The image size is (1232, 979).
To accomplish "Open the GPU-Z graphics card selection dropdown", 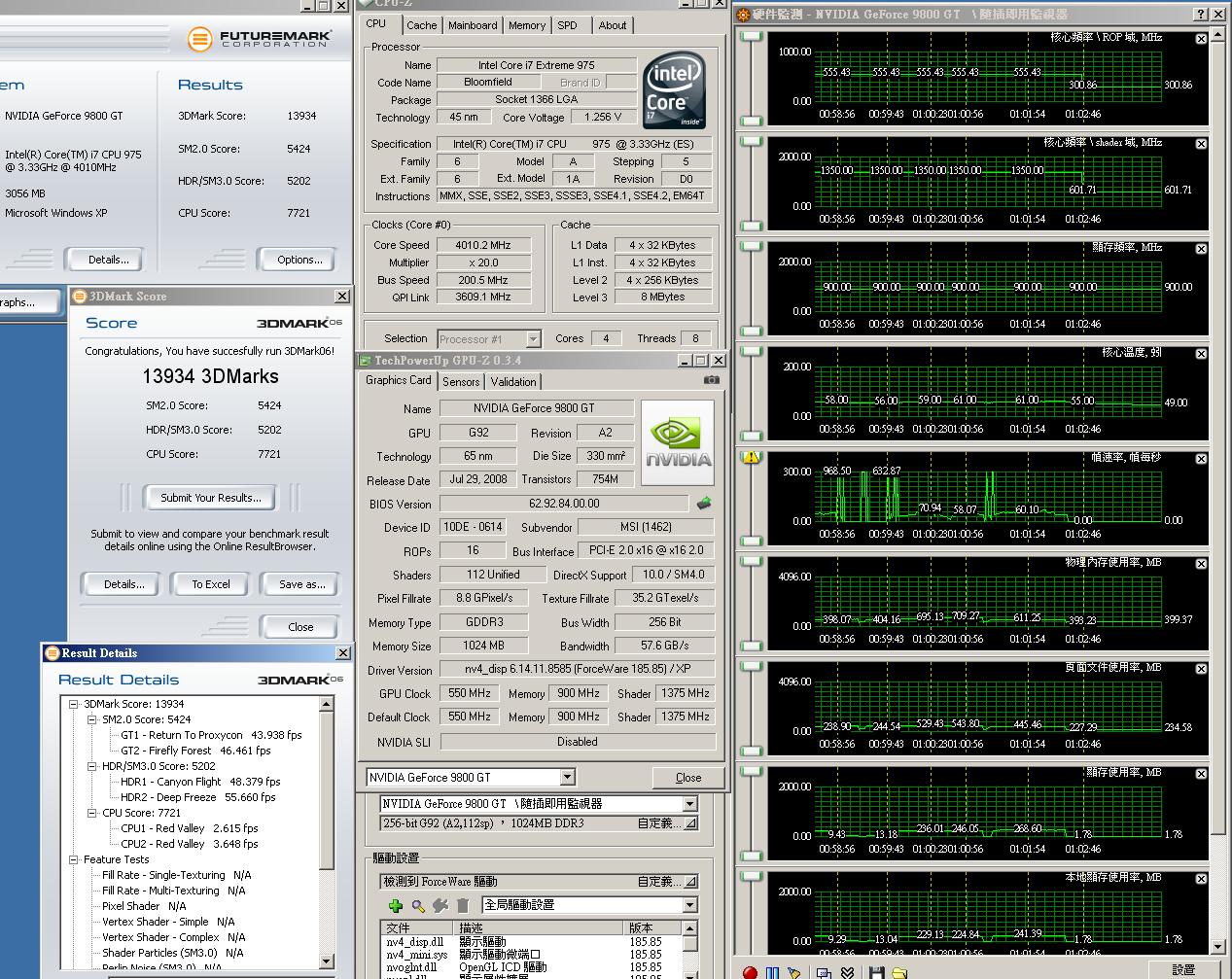I will click(x=567, y=777).
